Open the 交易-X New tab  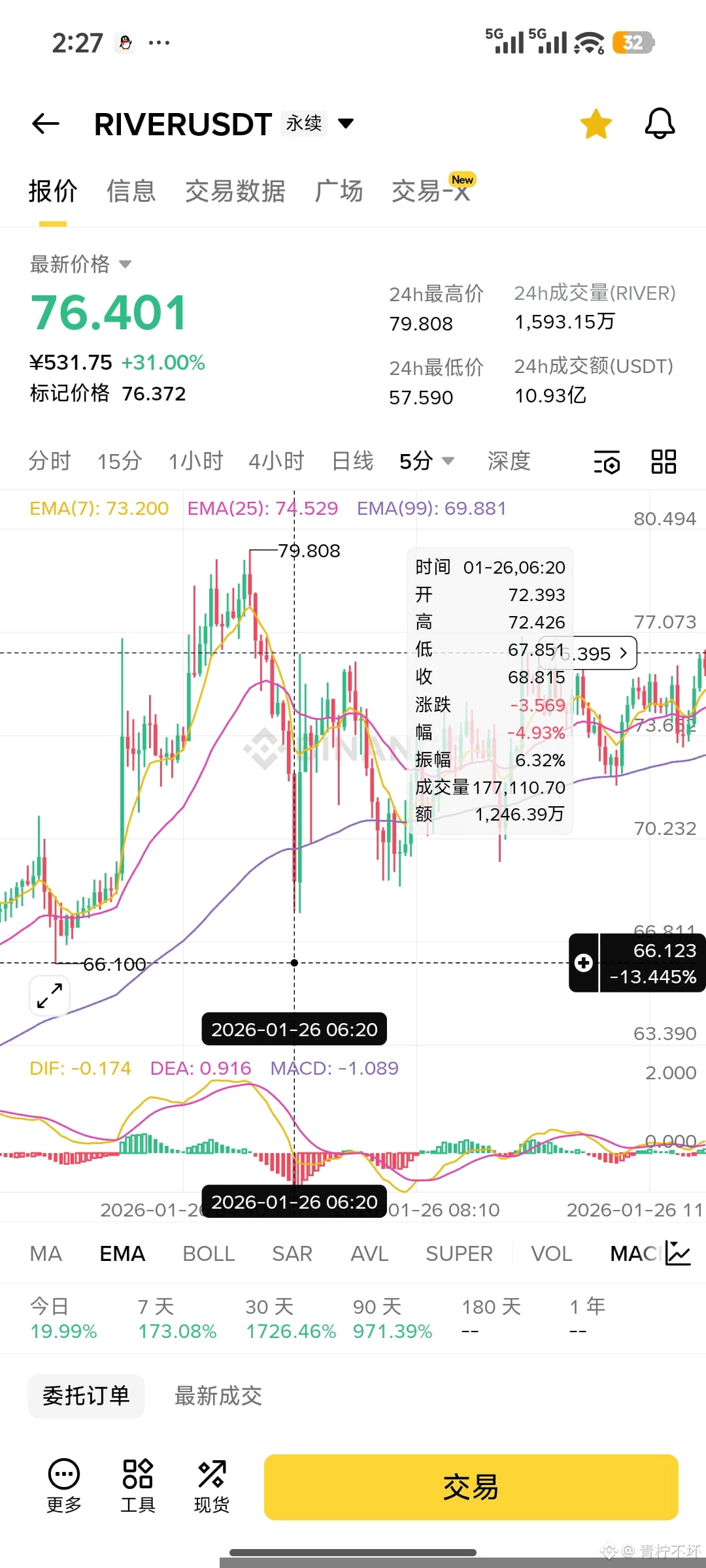click(x=433, y=190)
